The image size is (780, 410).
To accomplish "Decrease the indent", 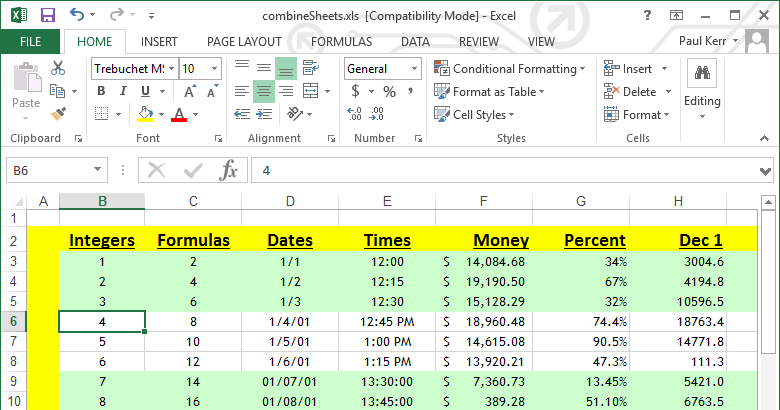I will point(242,114).
